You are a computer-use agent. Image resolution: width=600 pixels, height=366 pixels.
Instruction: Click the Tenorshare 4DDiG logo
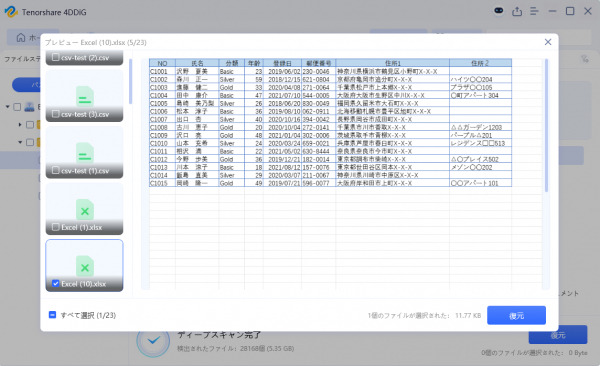point(11,12)
